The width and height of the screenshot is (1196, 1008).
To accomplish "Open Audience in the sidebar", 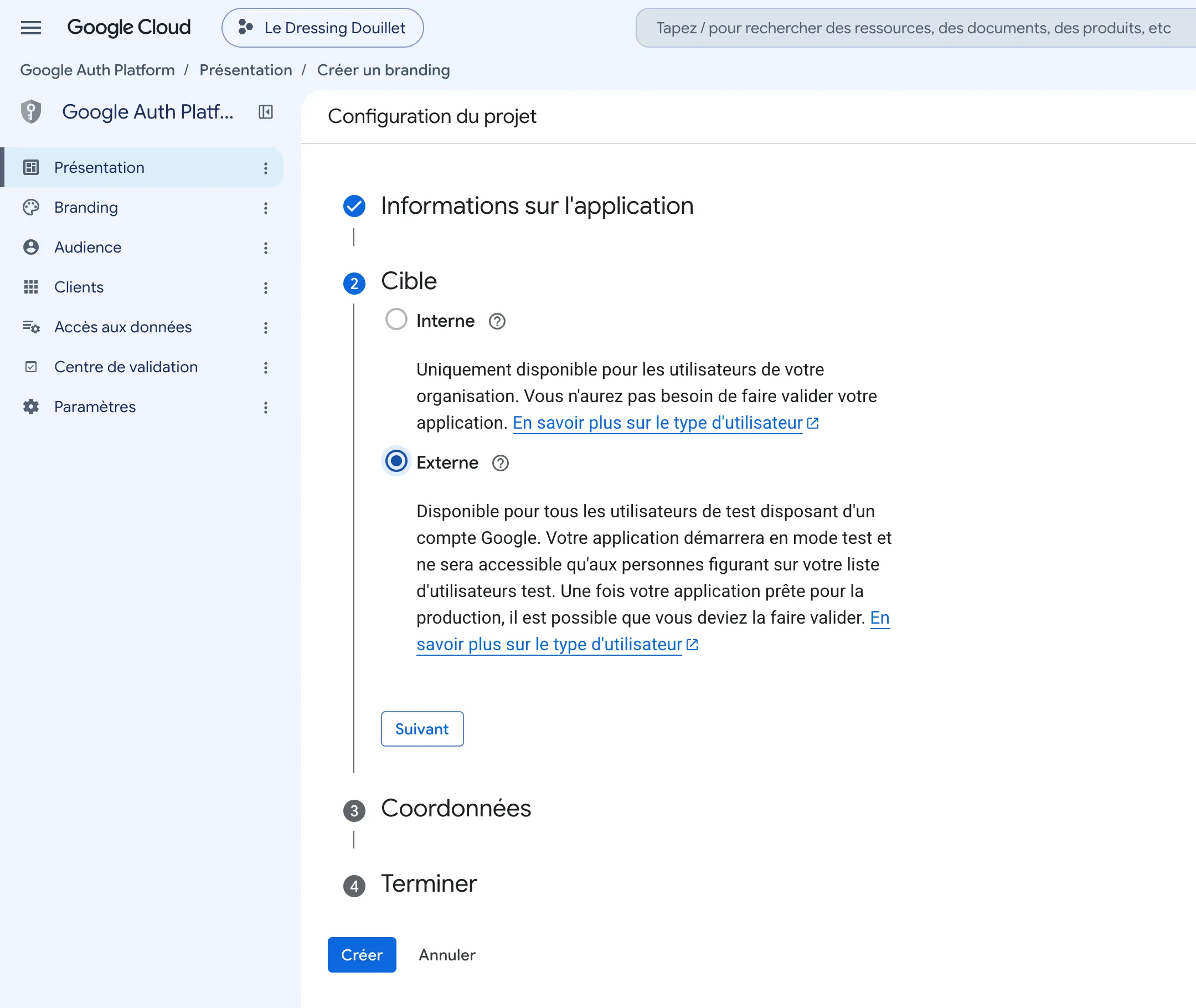I will point(143,248).
